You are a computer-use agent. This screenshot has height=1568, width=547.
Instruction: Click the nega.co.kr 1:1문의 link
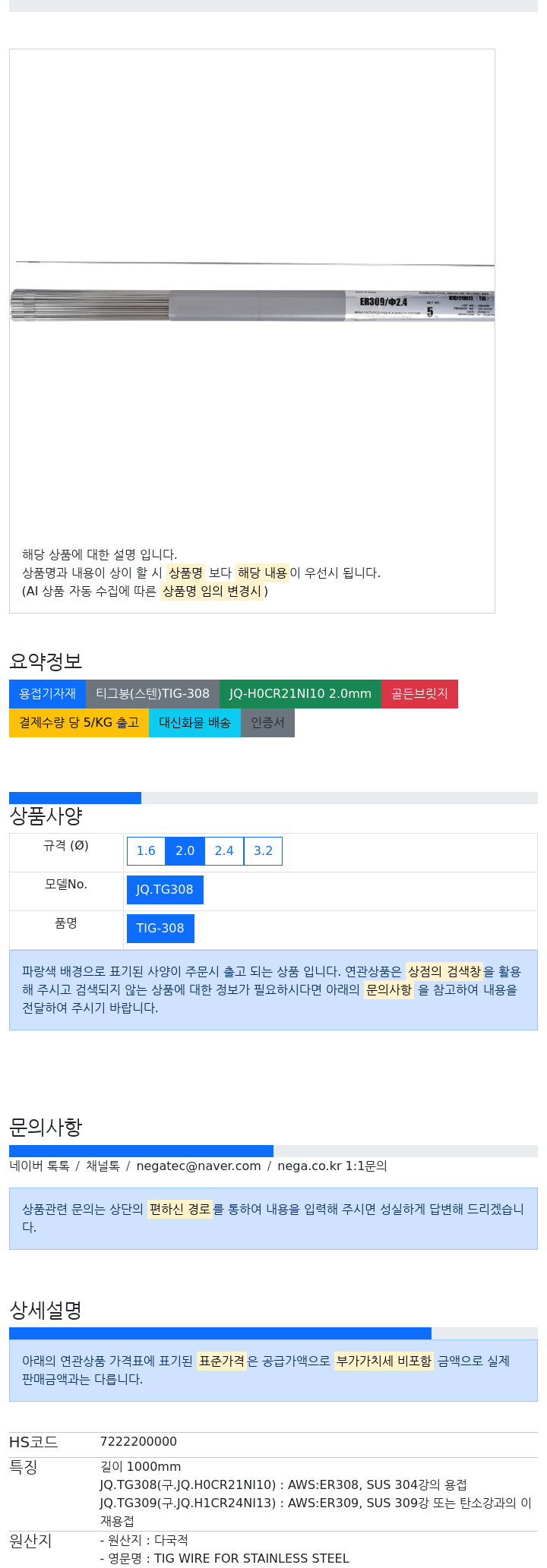click(x=332, y=1166)
